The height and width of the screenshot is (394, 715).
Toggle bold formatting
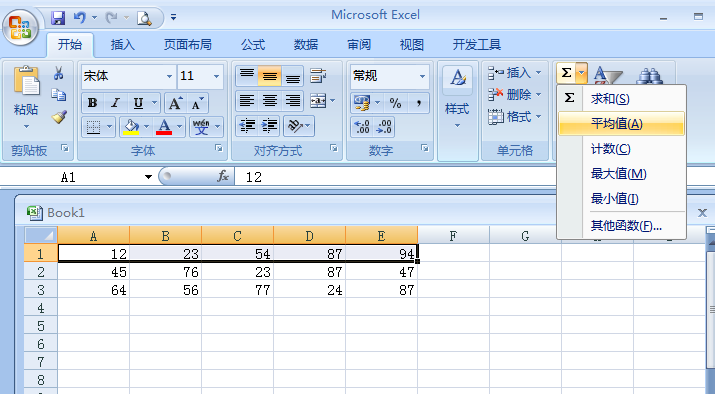[93, 103]
